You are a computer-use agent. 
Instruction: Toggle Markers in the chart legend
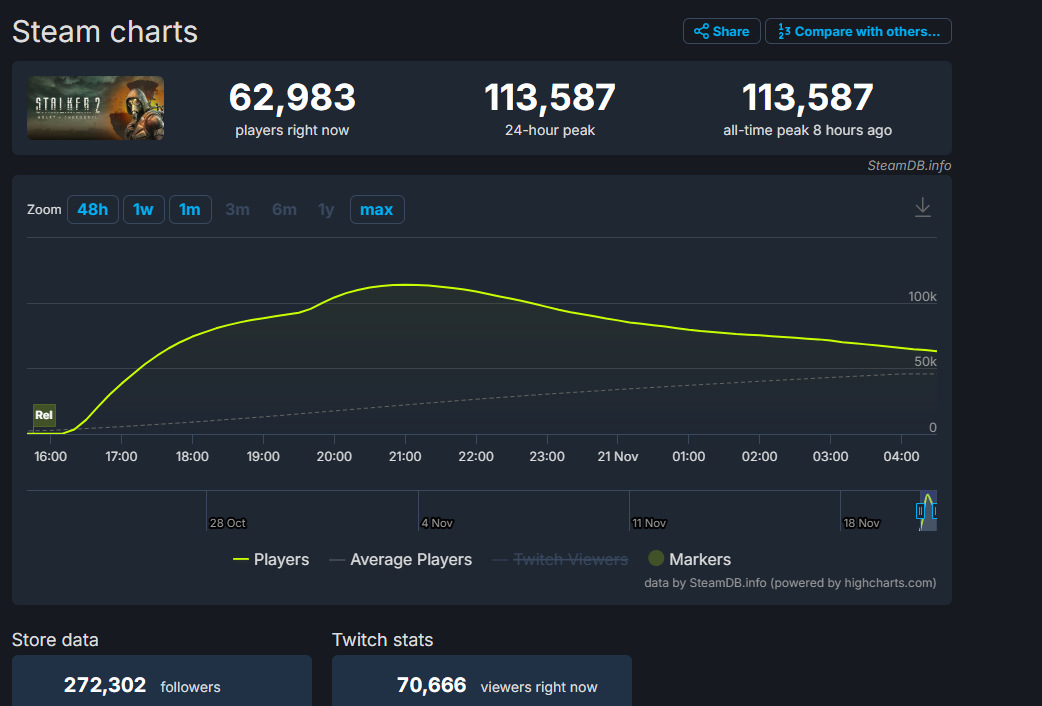point(690,559)
